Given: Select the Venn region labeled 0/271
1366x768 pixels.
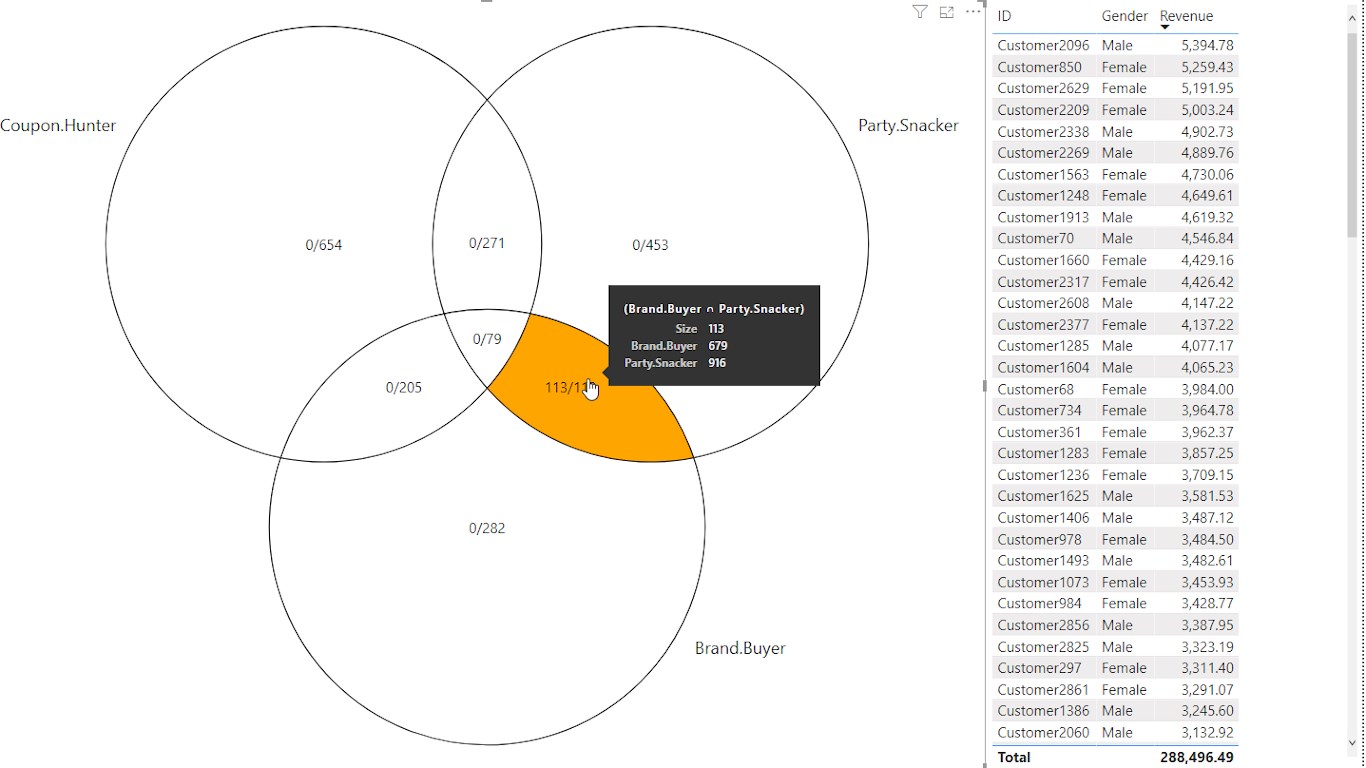Looking at the screenshot, I should tap(487, 243).
